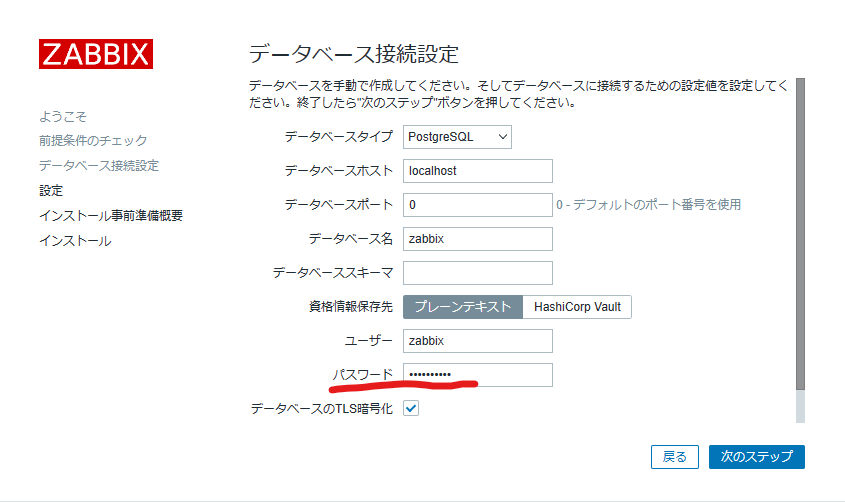
Task: Select 設定 step in sidebar
Action: (x=51, y=191)
